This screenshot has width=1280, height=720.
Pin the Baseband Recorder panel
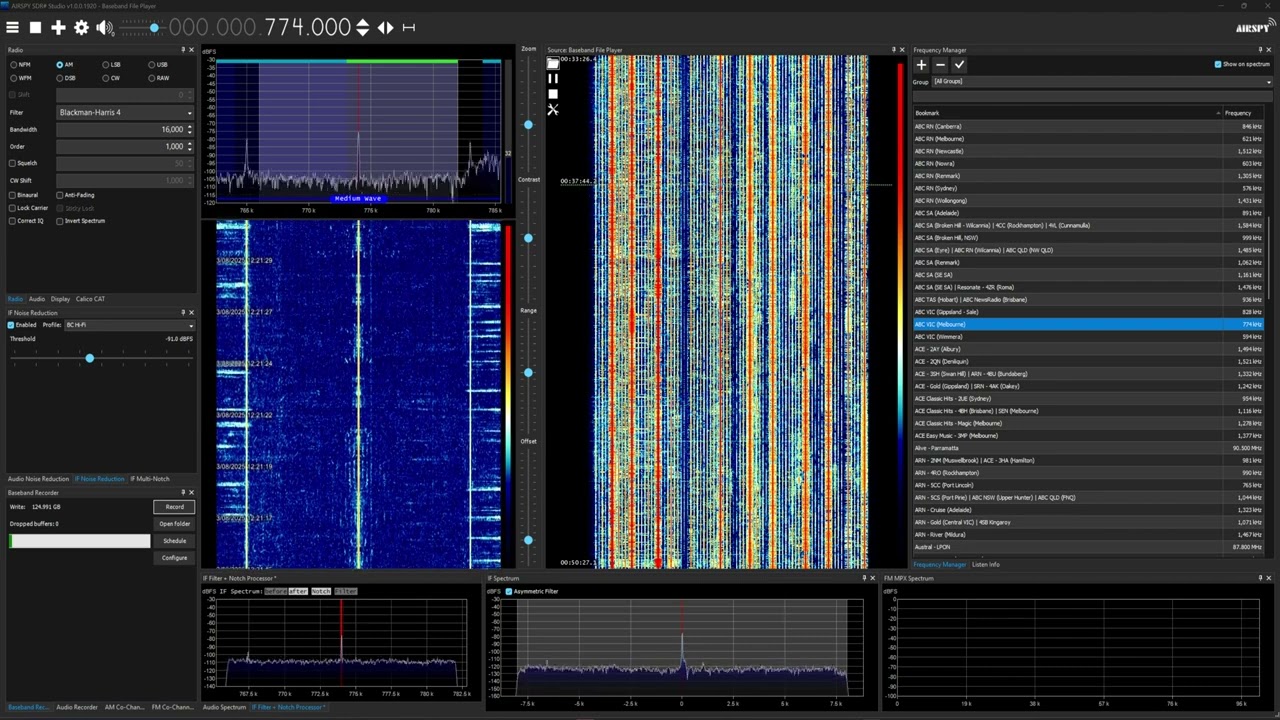[x=183, y=493]
